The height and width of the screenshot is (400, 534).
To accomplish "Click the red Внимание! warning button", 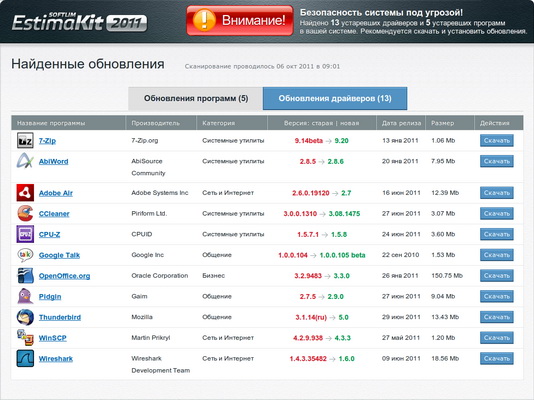I will tap(239, 20).
